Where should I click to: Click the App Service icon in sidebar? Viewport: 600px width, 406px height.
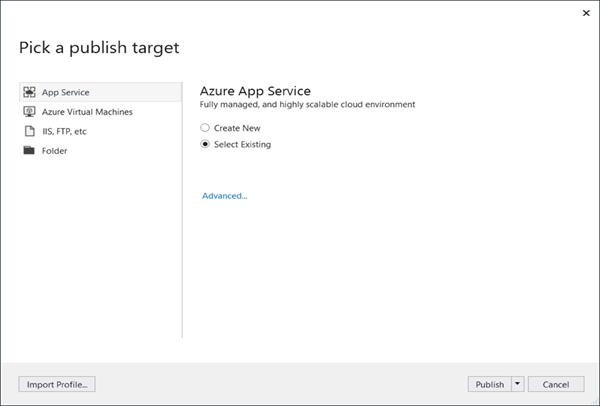tap(29, 92)
